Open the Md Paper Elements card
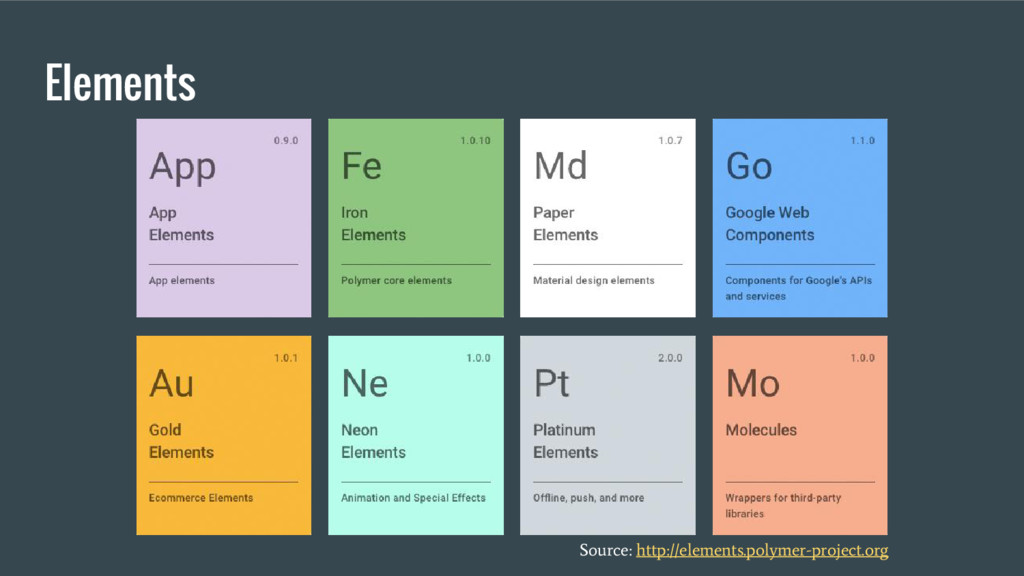1024x576 pixels. pyautogui.click(x=607, y=217)
